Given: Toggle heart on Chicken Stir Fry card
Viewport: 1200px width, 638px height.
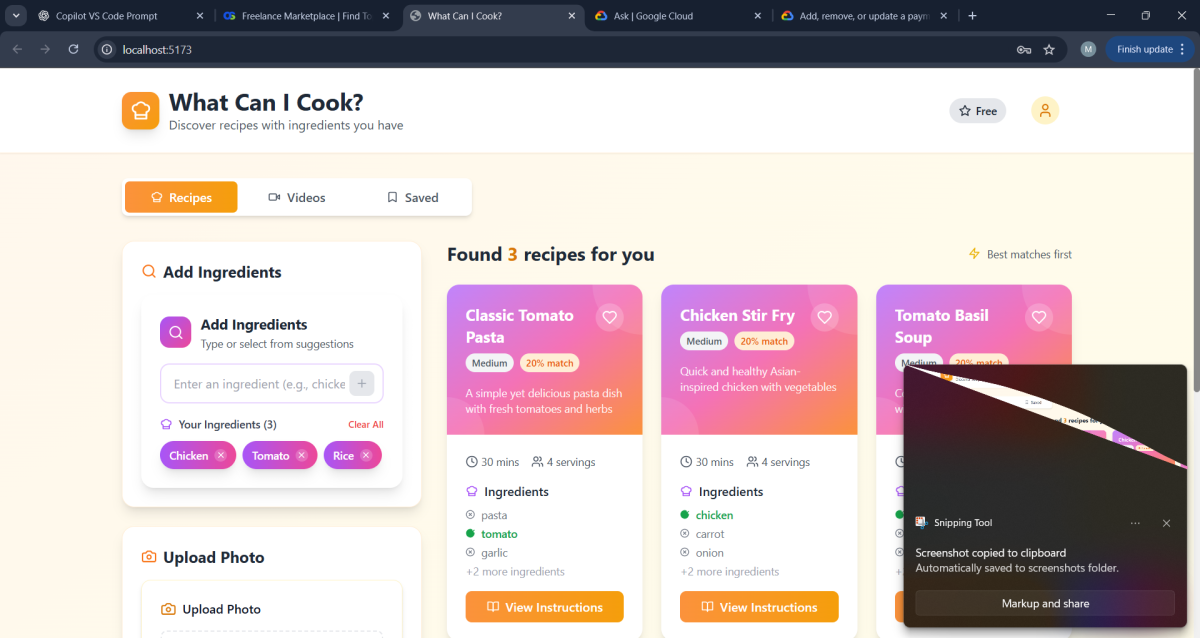Looking at the screenshot, I should [x=824, y=317].
